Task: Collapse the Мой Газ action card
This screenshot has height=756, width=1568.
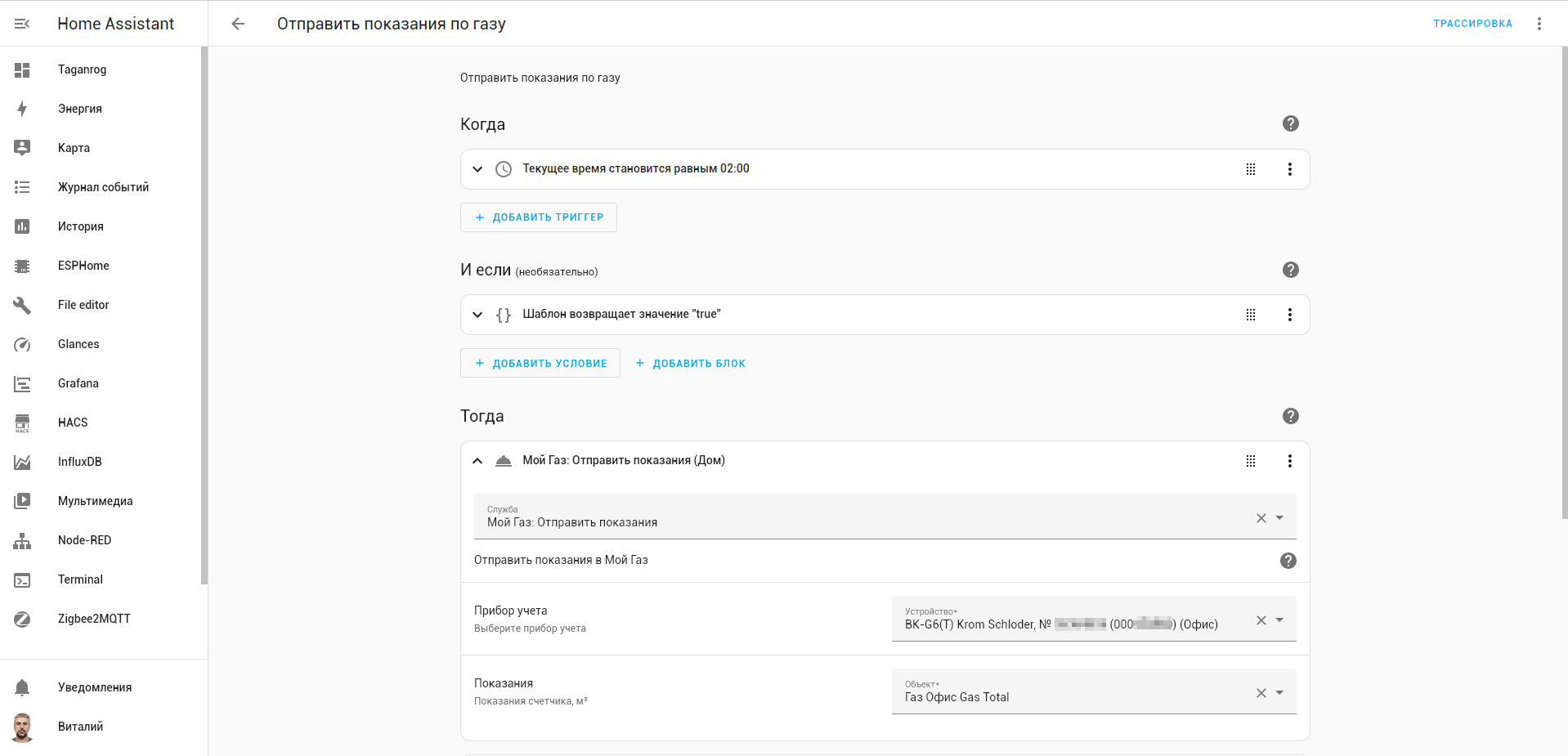Action: [477, 461]
